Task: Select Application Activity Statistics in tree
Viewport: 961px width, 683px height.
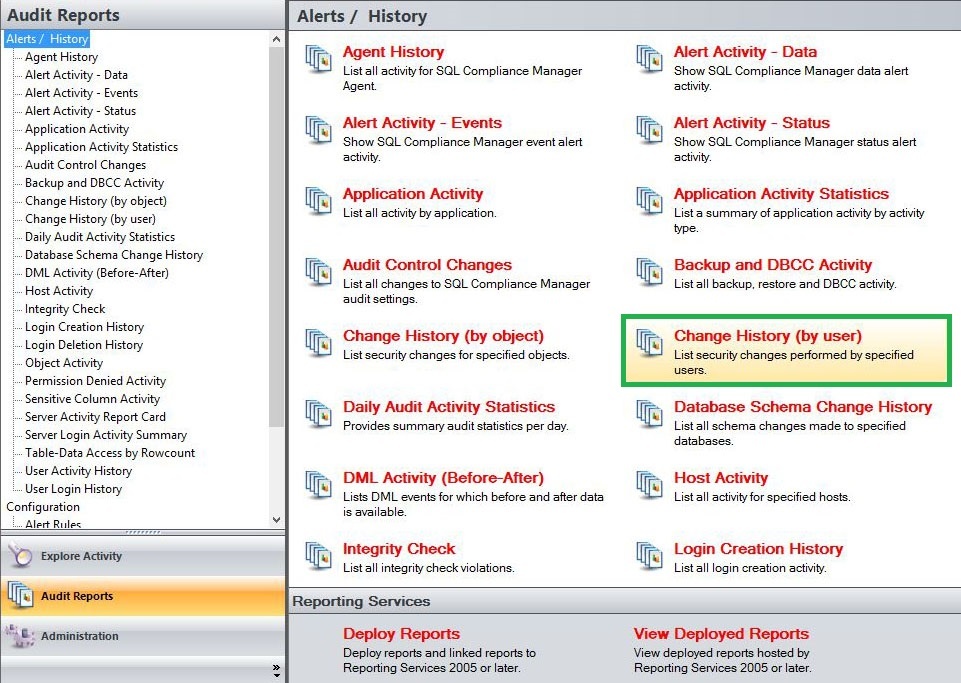Action: [101, 147]
